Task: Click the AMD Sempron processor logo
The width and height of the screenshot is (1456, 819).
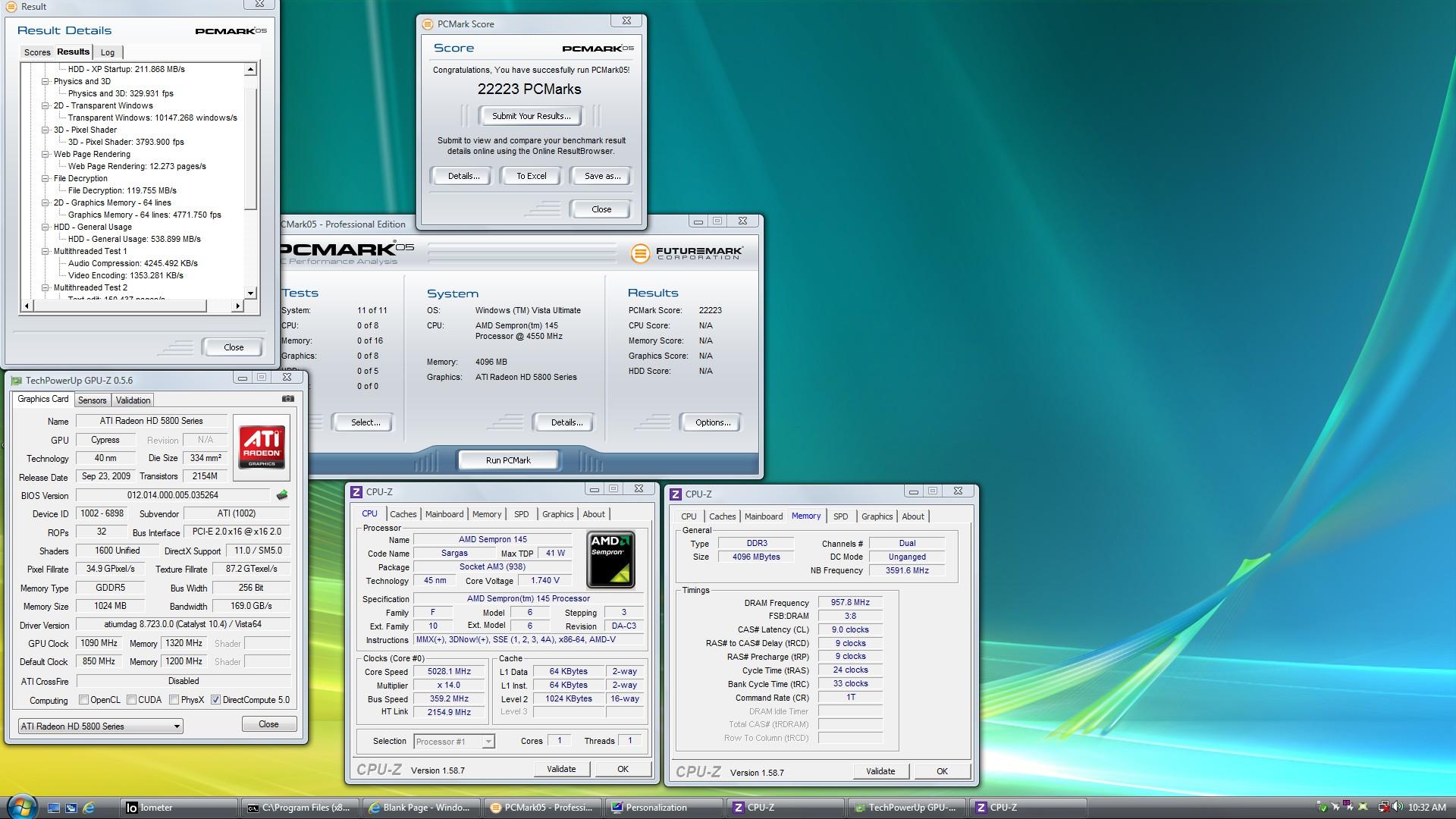Action: pyautogui.click(x=610, y=560)
